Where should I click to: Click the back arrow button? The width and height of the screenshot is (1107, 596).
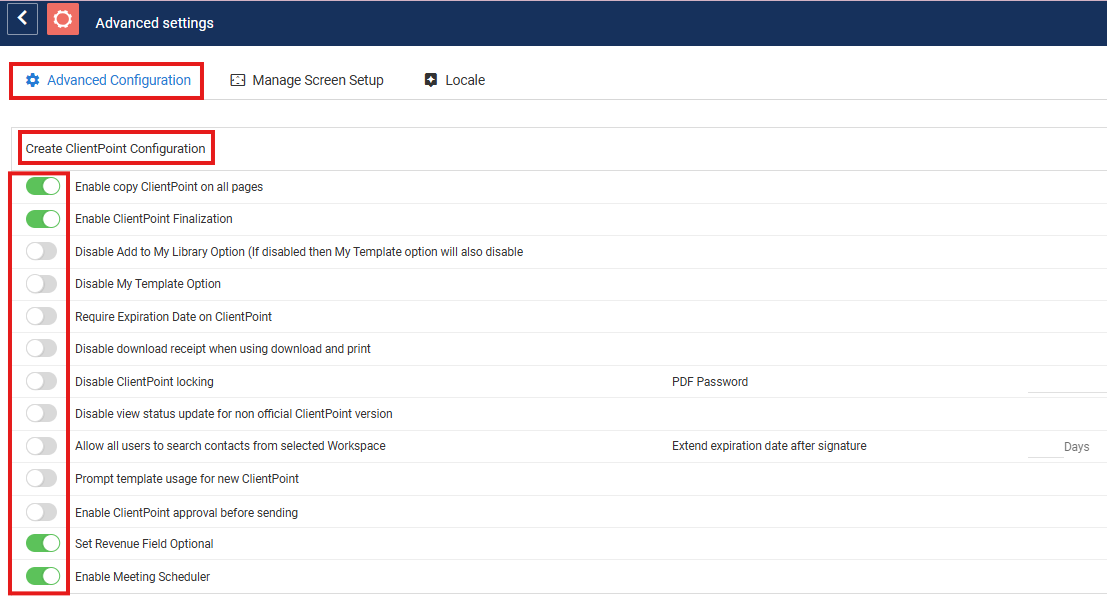[22, 19]
